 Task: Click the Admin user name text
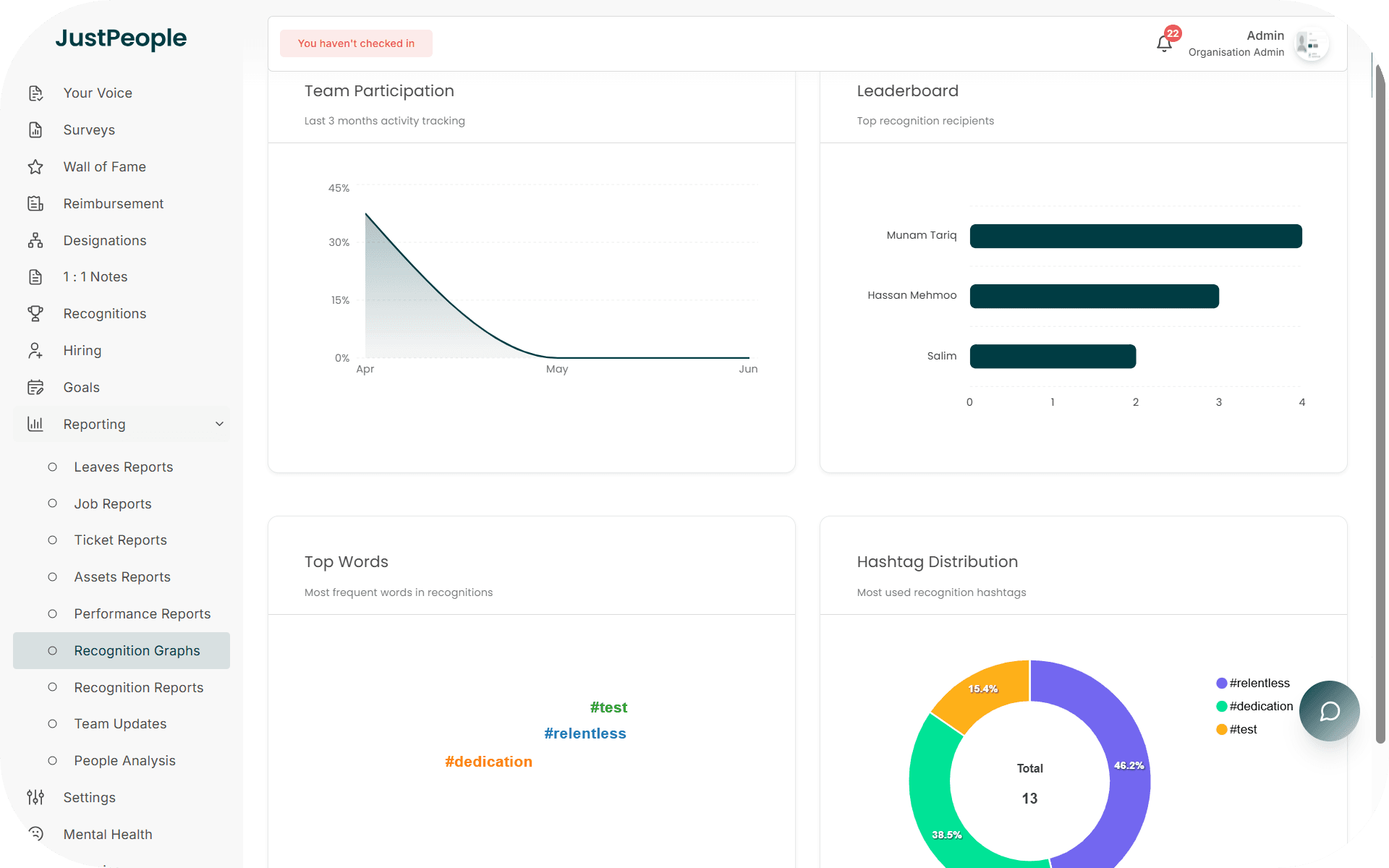click(x=1265, y=35)
